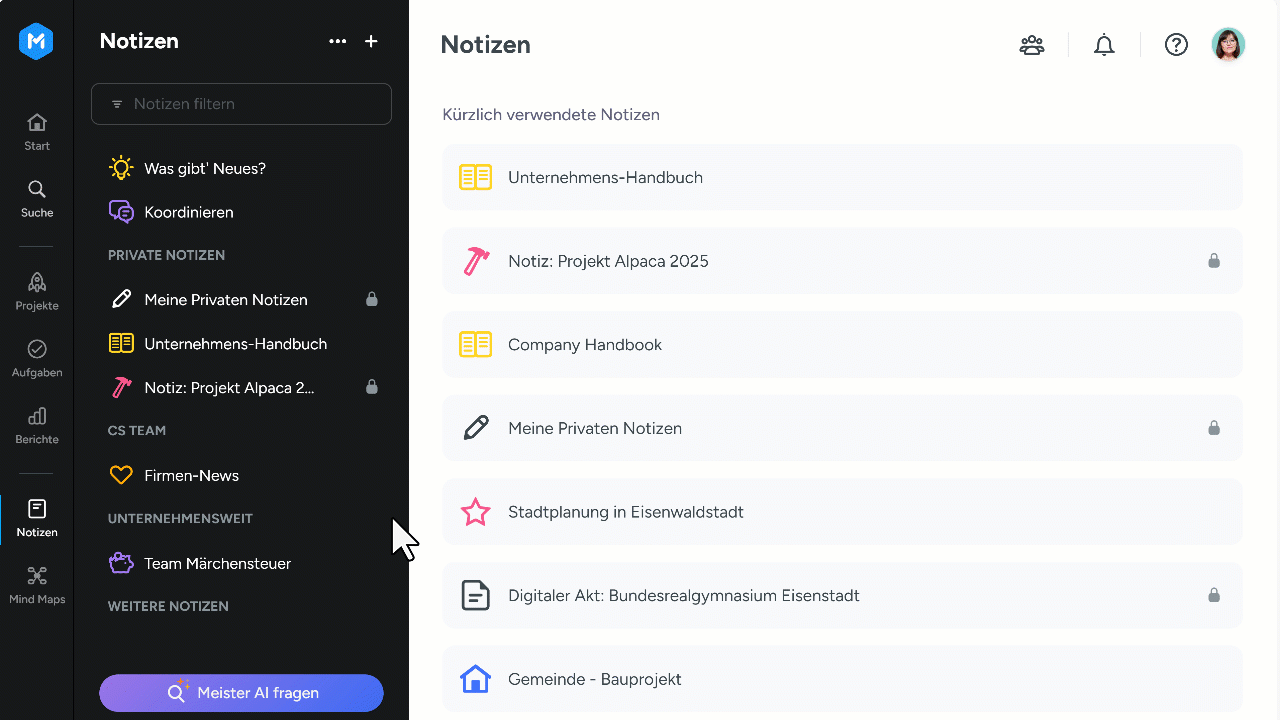
Task: Click lock icon on Projekt Alpaca sidebar row
Action: (x=372, y=387)
